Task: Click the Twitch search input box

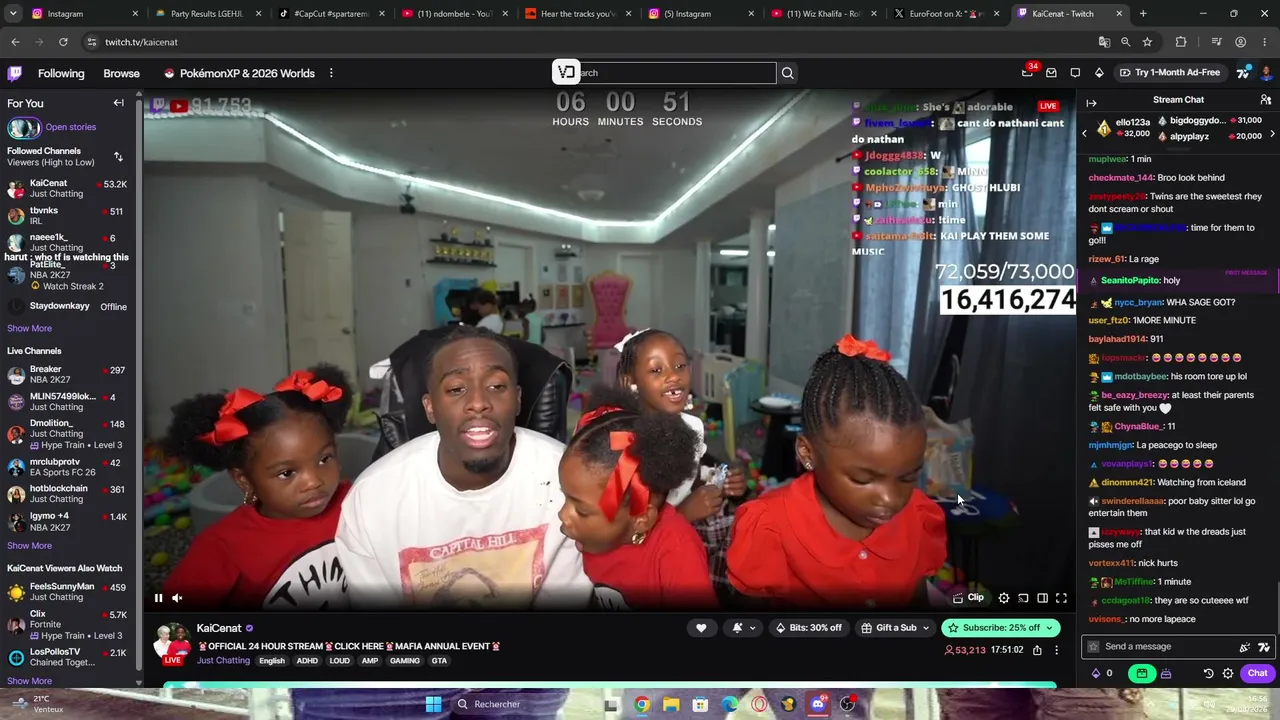Action: [676, 73]
